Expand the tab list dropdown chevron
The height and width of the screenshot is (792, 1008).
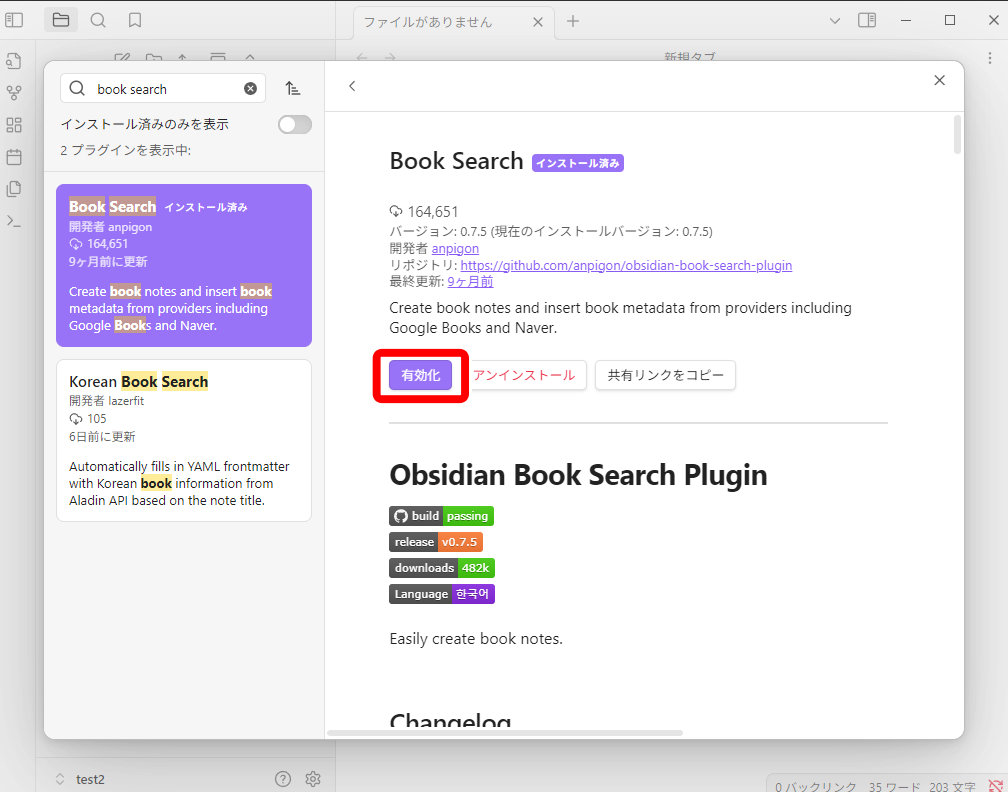tap(835, 21)
